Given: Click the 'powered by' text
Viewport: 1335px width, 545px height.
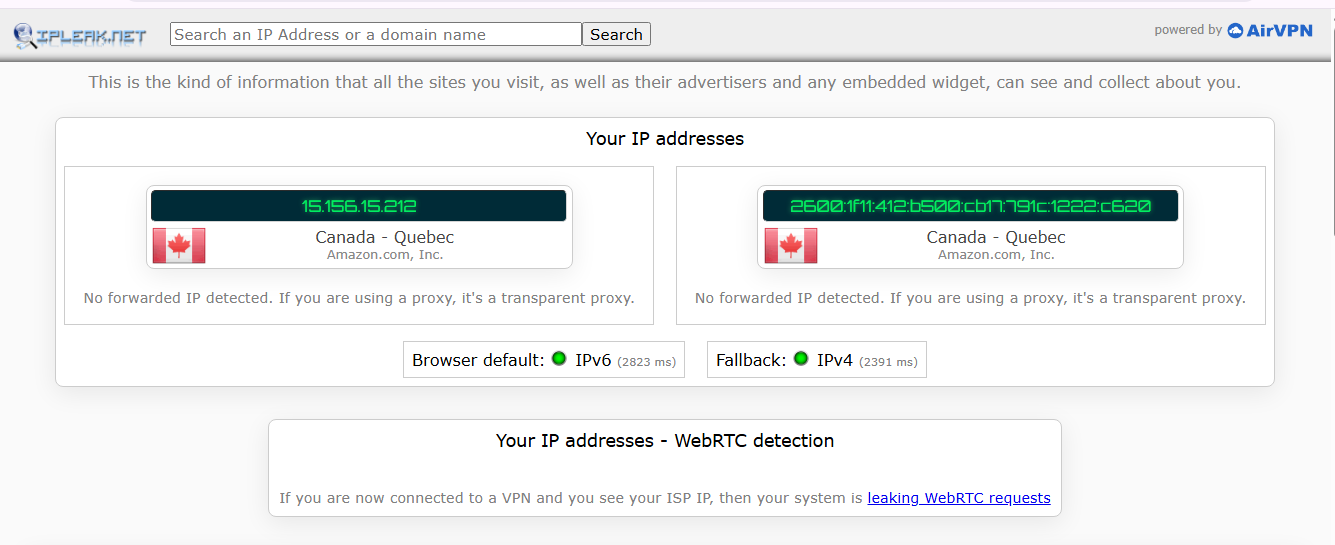Looking at the screenshot, I should click(x=1188, y=30).
